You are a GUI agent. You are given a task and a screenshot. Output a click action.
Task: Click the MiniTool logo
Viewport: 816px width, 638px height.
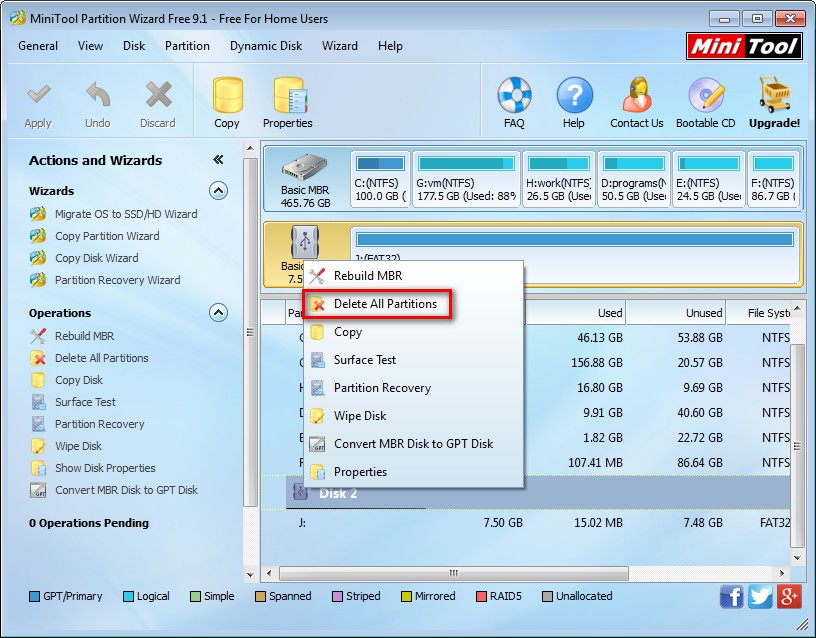(744, 46)
